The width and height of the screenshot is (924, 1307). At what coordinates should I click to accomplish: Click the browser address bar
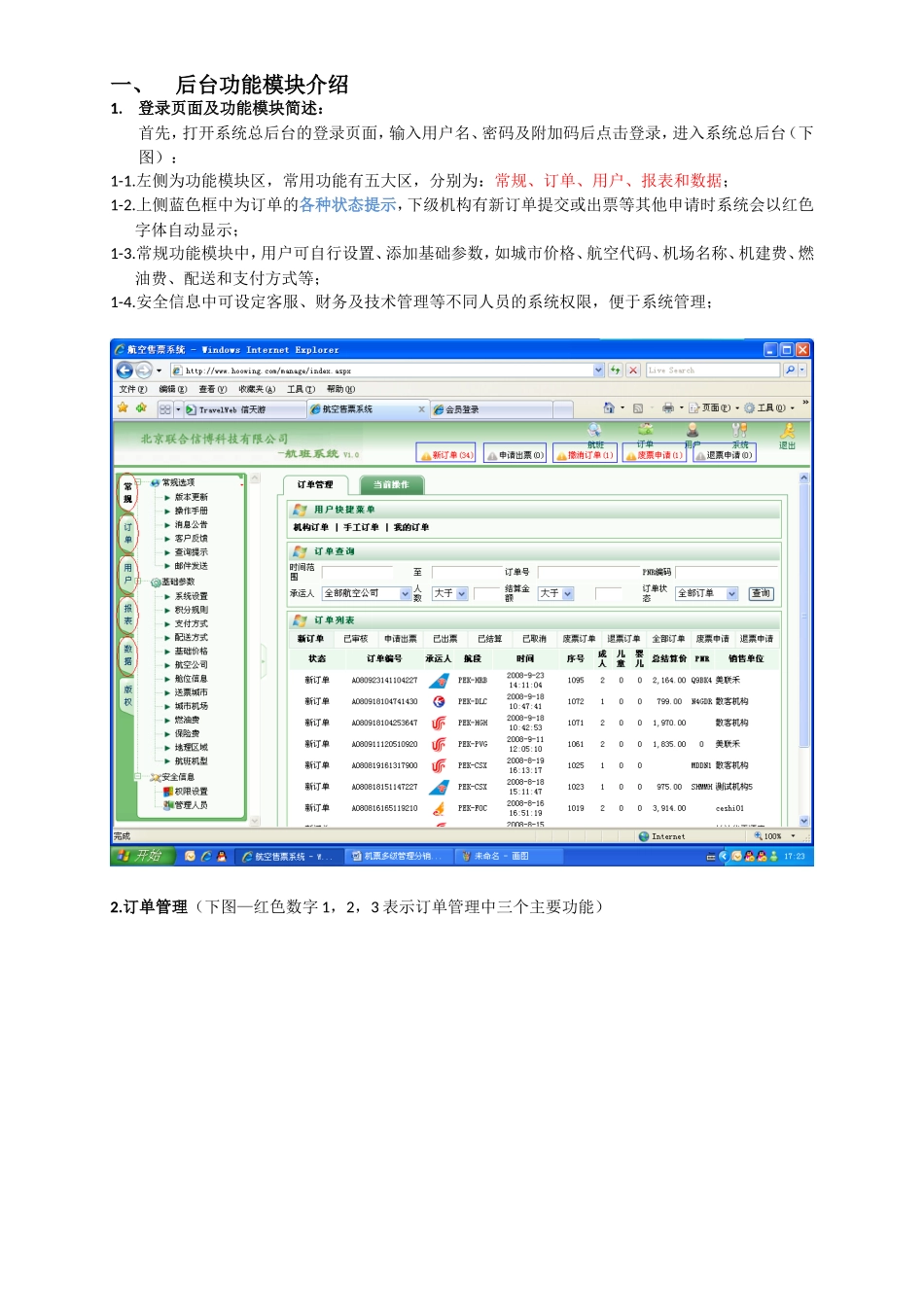coord(387,371)
